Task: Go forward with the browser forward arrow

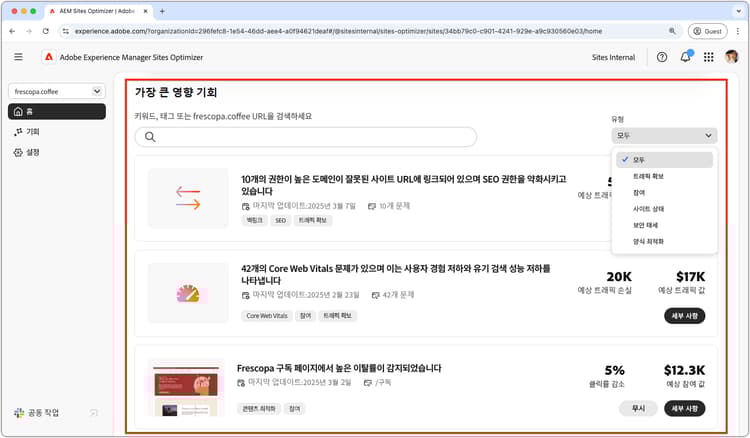Action: (x=29, y=31)
